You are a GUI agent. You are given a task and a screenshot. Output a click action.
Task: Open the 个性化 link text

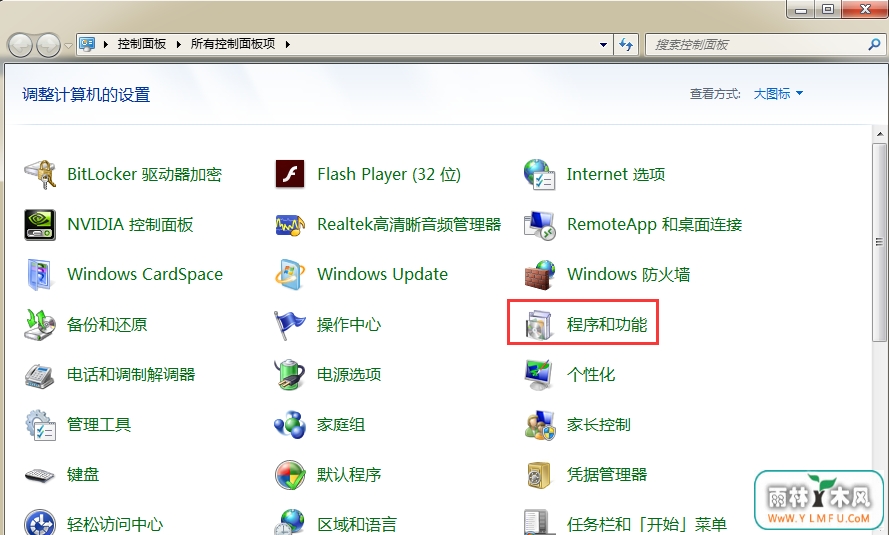pyautogui.click(x=591, y=375)
